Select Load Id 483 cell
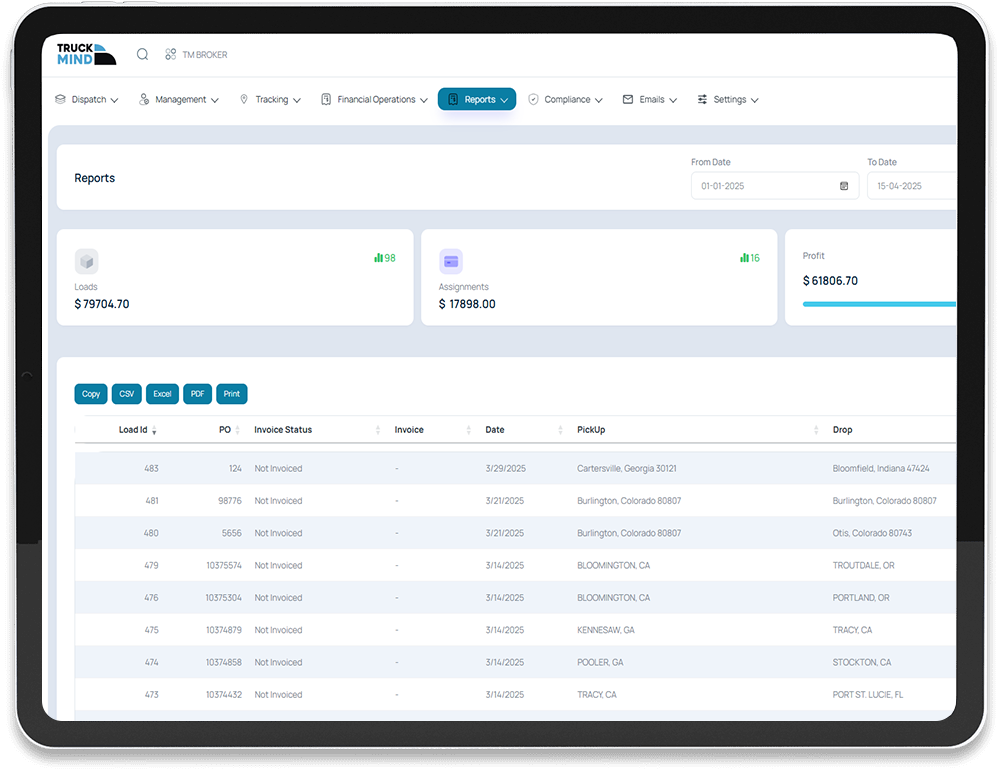The height and width of the screenshot is (770, 1000). 151,468
